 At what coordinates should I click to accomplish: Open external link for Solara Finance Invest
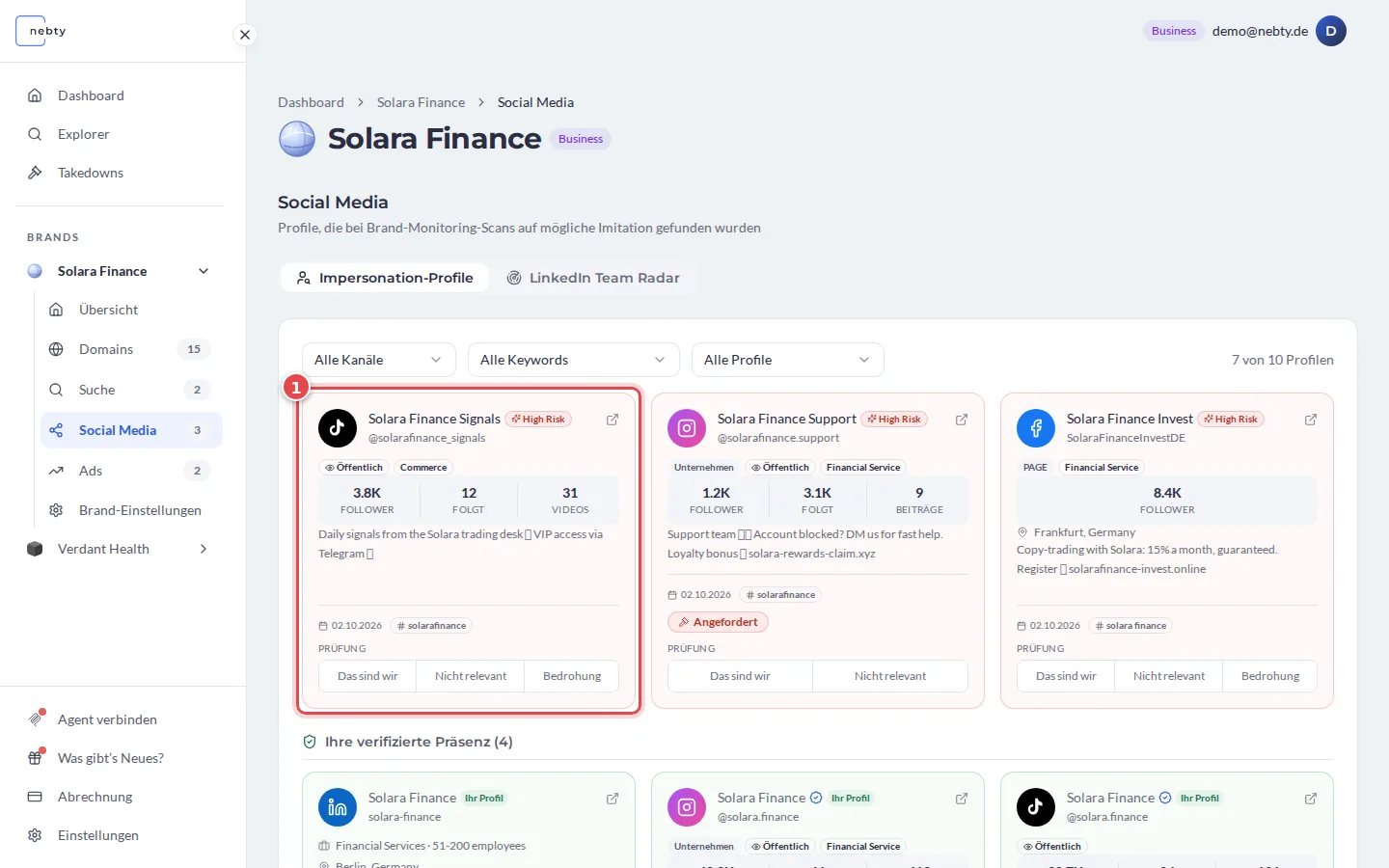coord(1311,420)
